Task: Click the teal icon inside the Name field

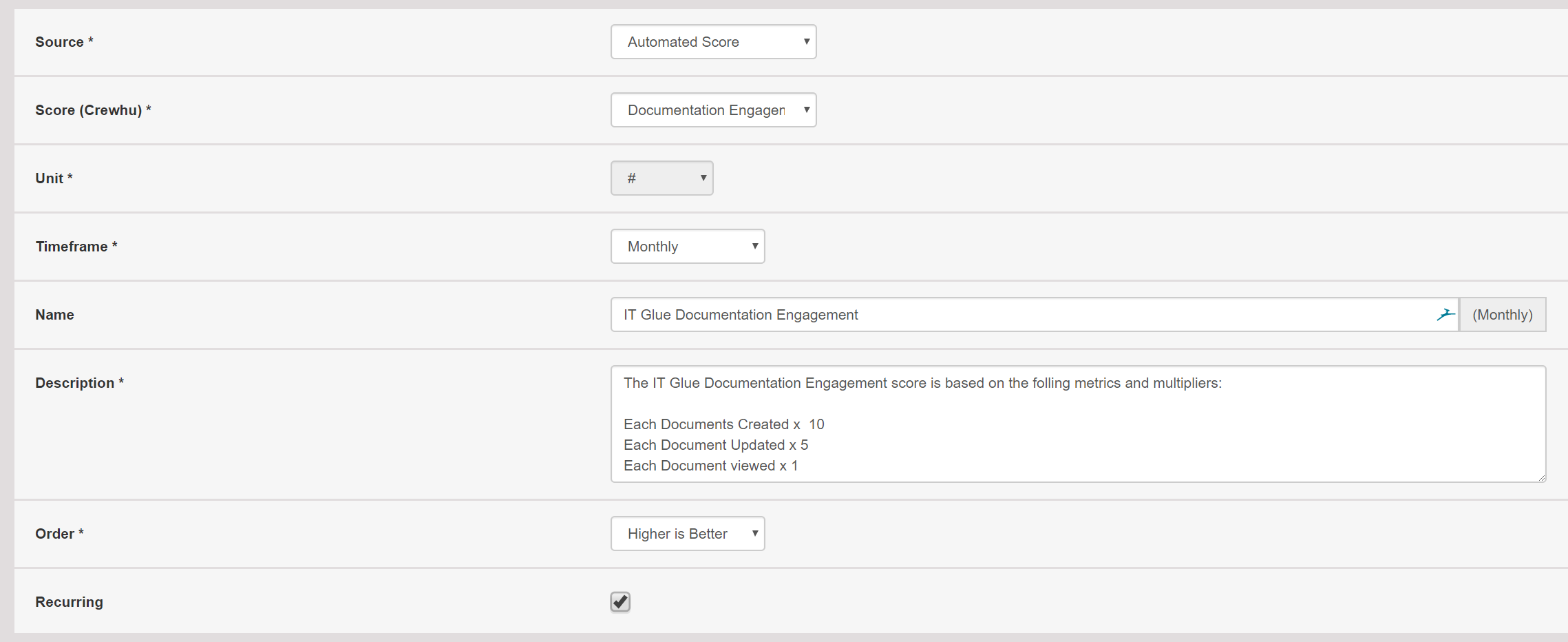Action: coord(1445,315)
